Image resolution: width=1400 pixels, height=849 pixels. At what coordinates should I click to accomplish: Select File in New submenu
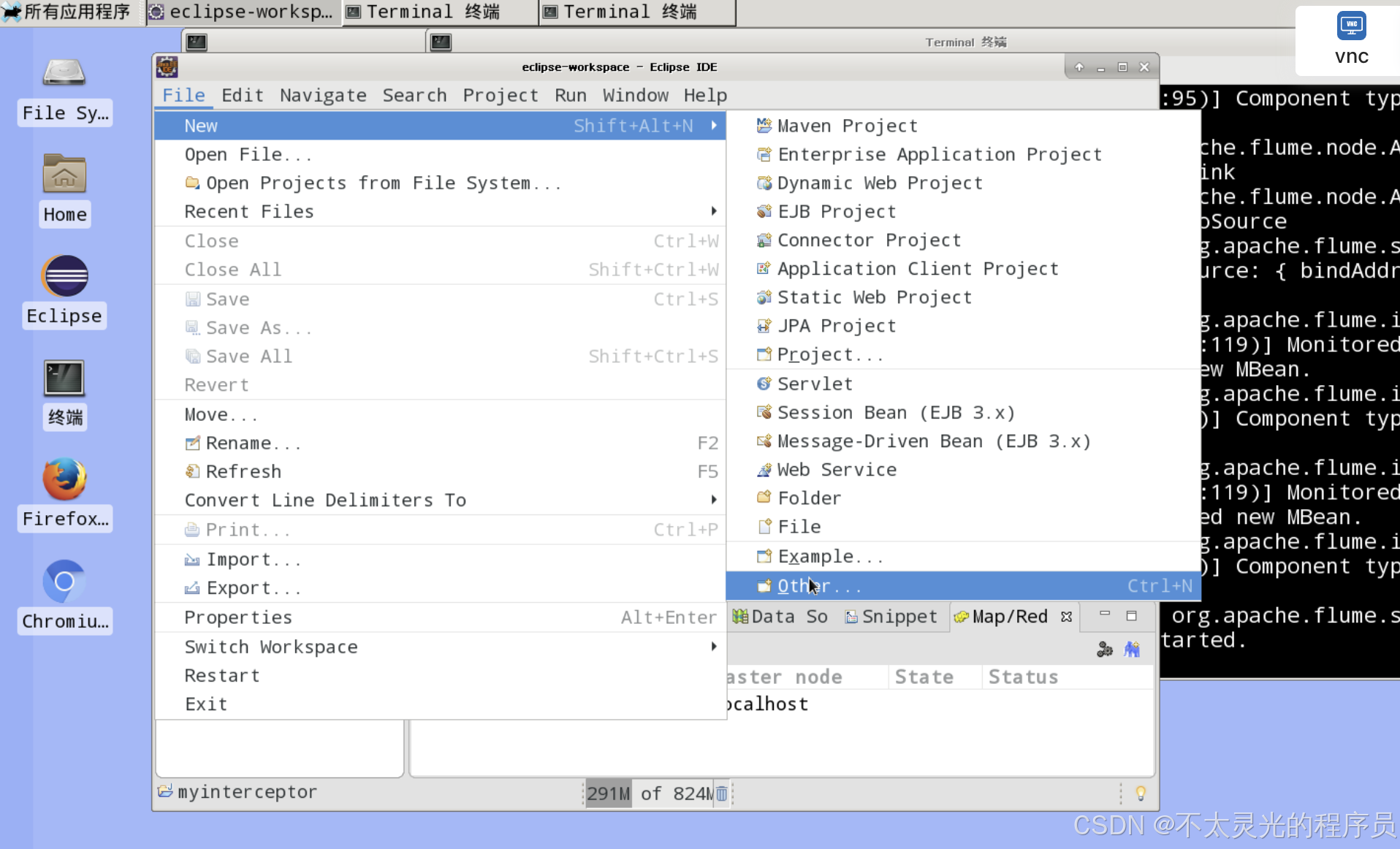tap(963, 526)
